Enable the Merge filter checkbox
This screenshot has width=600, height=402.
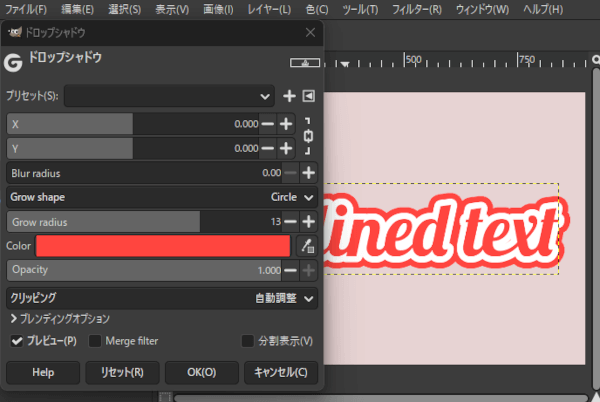pos(96,341)
